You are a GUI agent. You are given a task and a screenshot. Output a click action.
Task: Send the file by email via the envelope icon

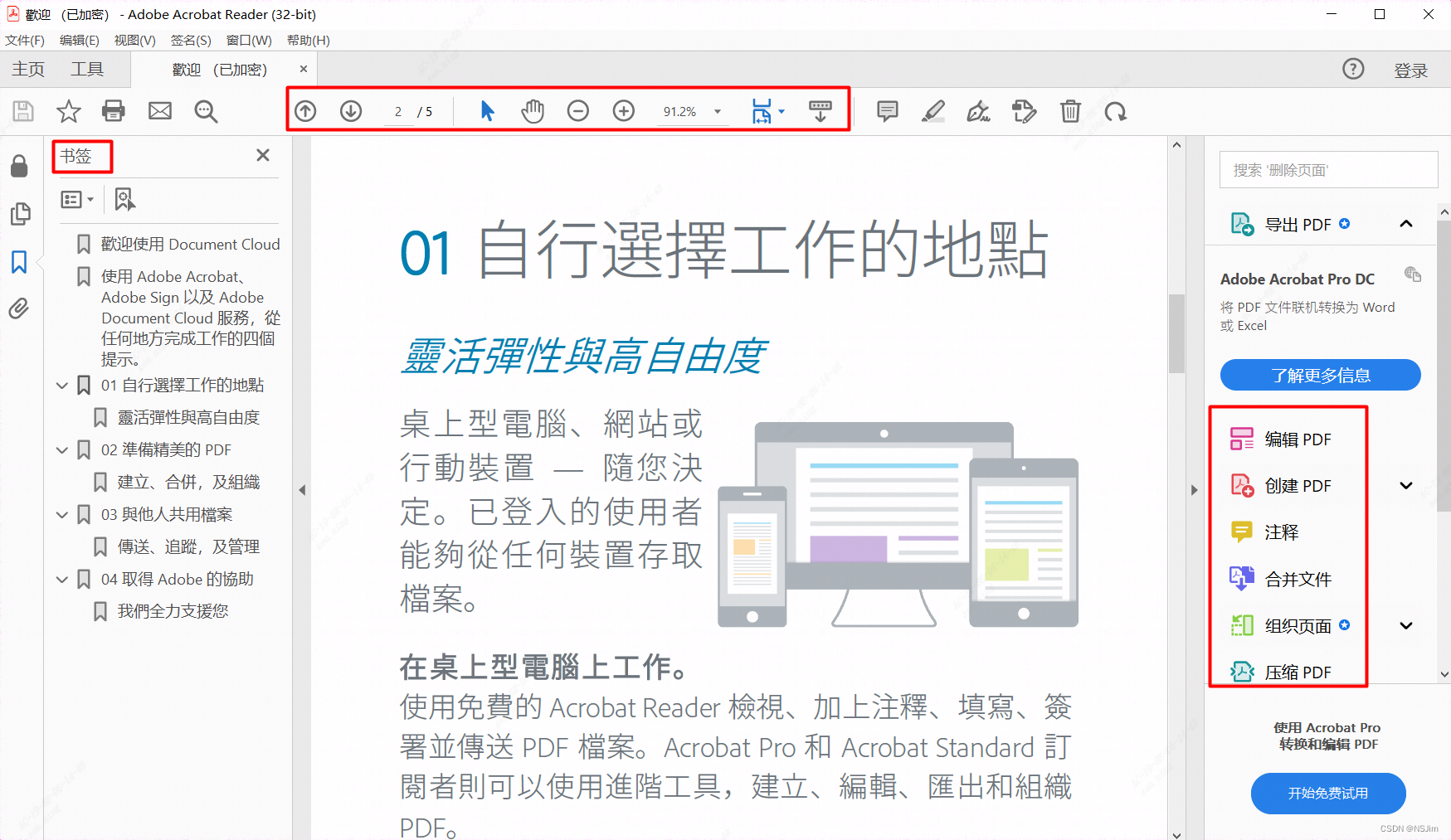click(160, 111)
